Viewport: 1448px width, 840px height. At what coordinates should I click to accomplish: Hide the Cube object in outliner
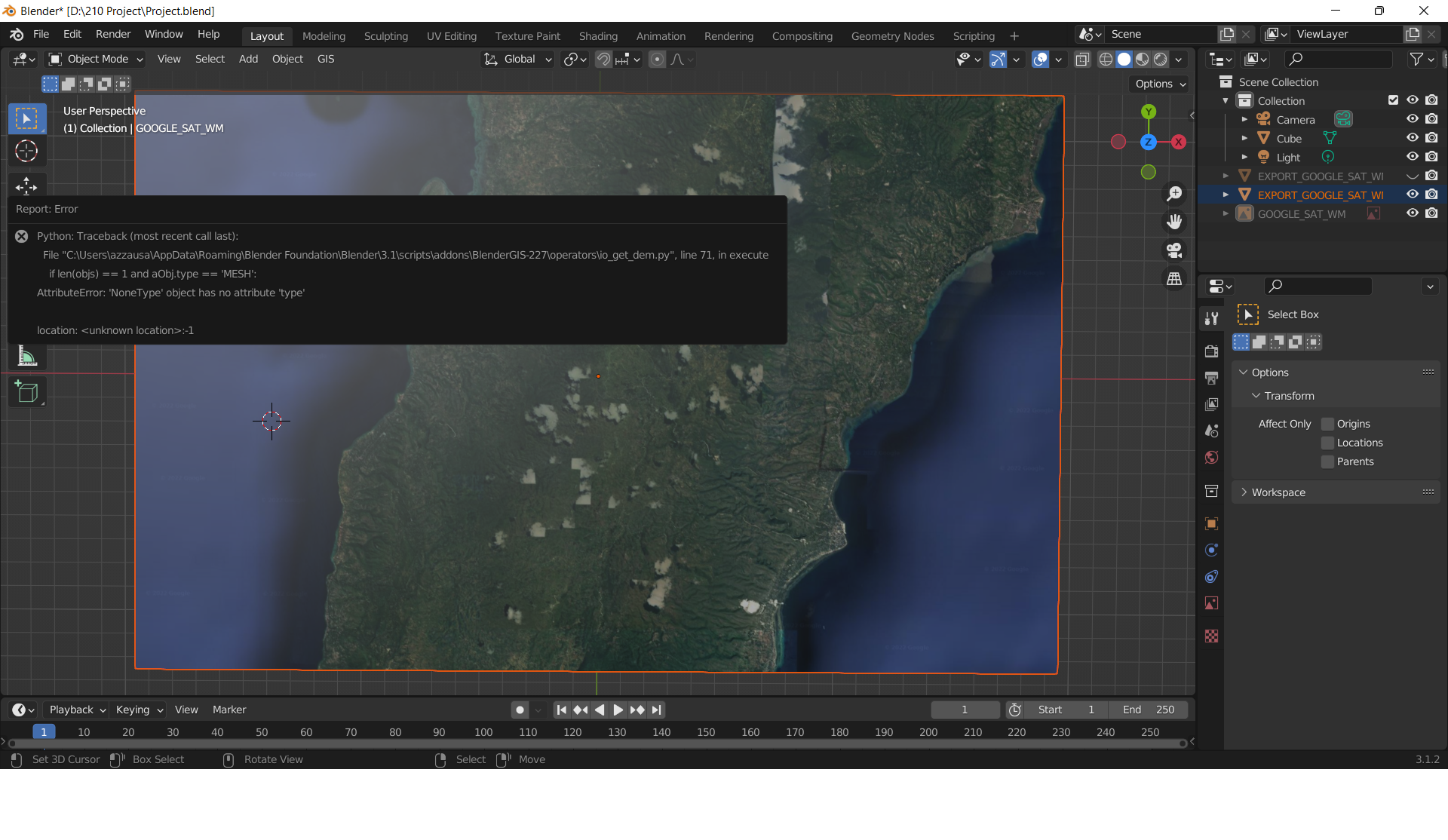pos(1412,138)
